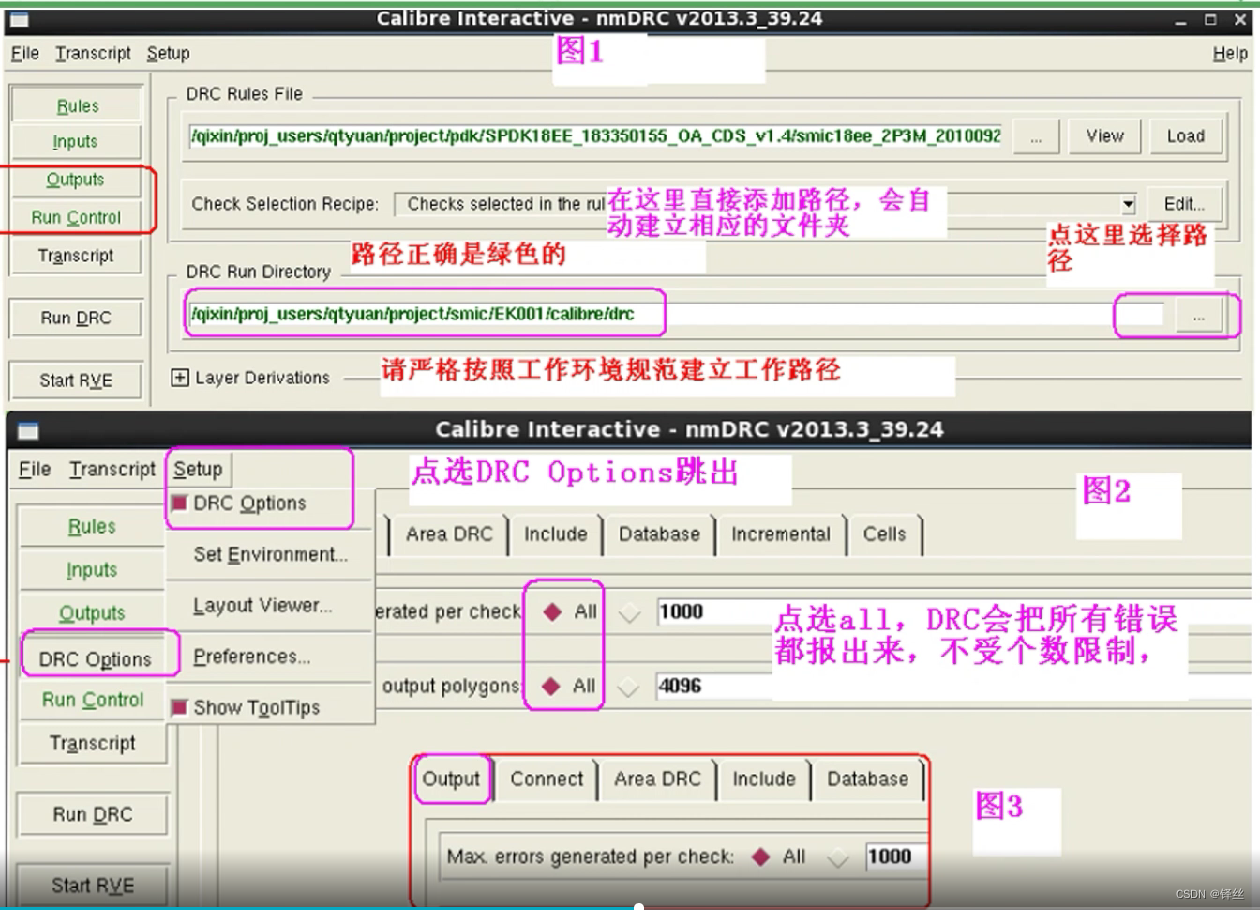Click Inputs button in 图2 window

pos(92,570)
